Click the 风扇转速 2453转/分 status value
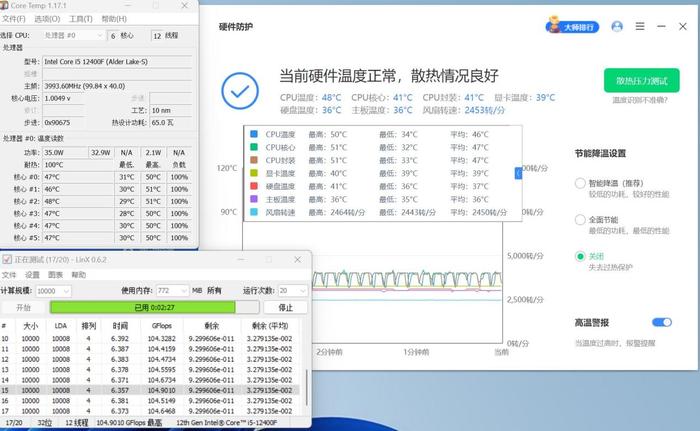The image size is (700, 431). [484, 110]
